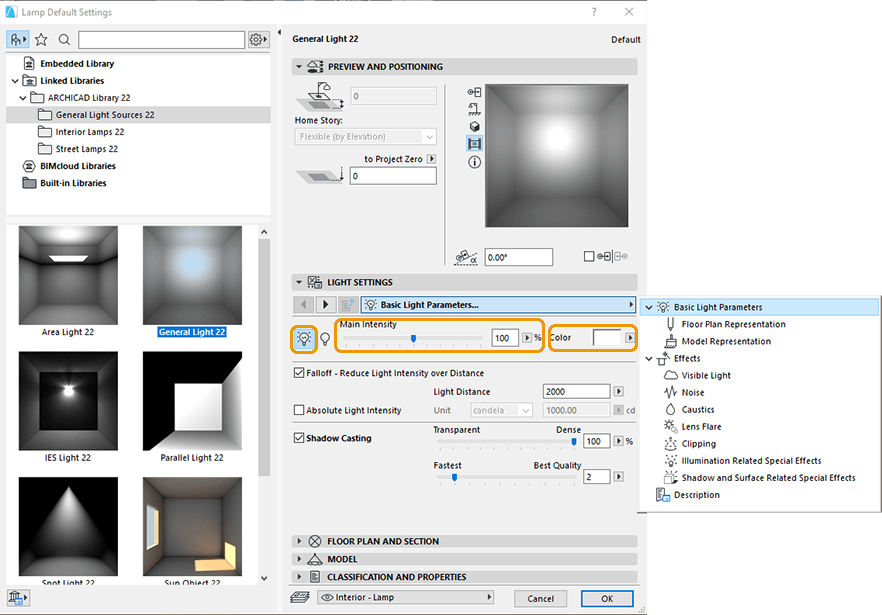Expand the Floor Plan and Section panel
882x615 pixels.
[x=299, y=541]
